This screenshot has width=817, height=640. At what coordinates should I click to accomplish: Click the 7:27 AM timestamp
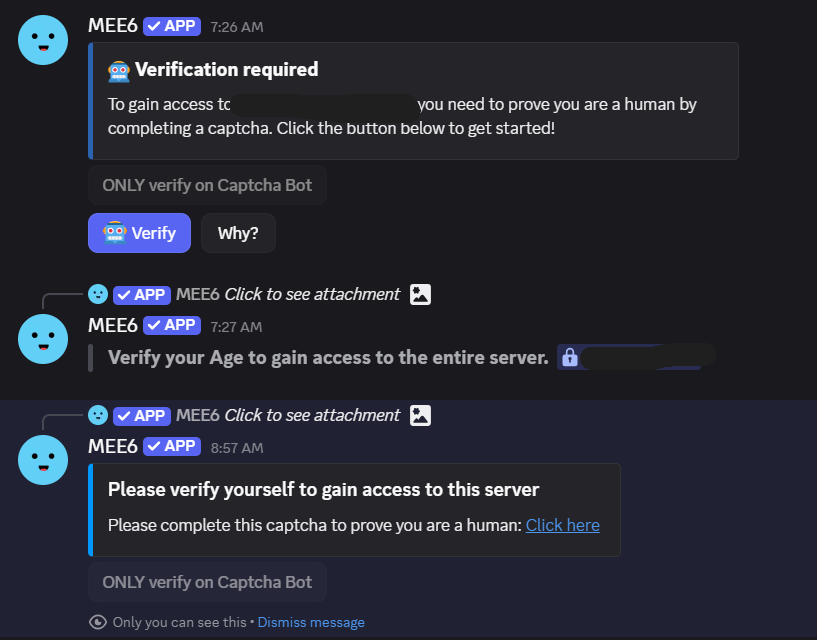pyautogui.click(x=237, y=326)
